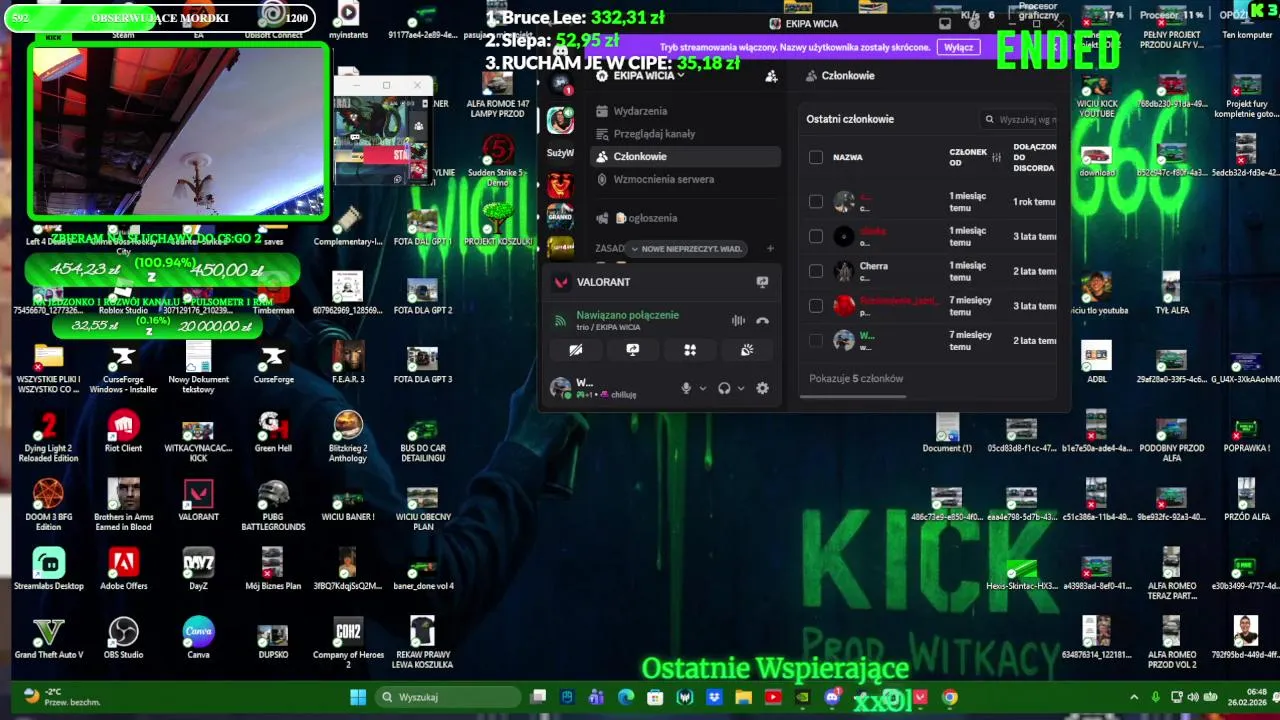1280x720 pixels.
Task: Expand headphone output device options
Action: point(740,388)
